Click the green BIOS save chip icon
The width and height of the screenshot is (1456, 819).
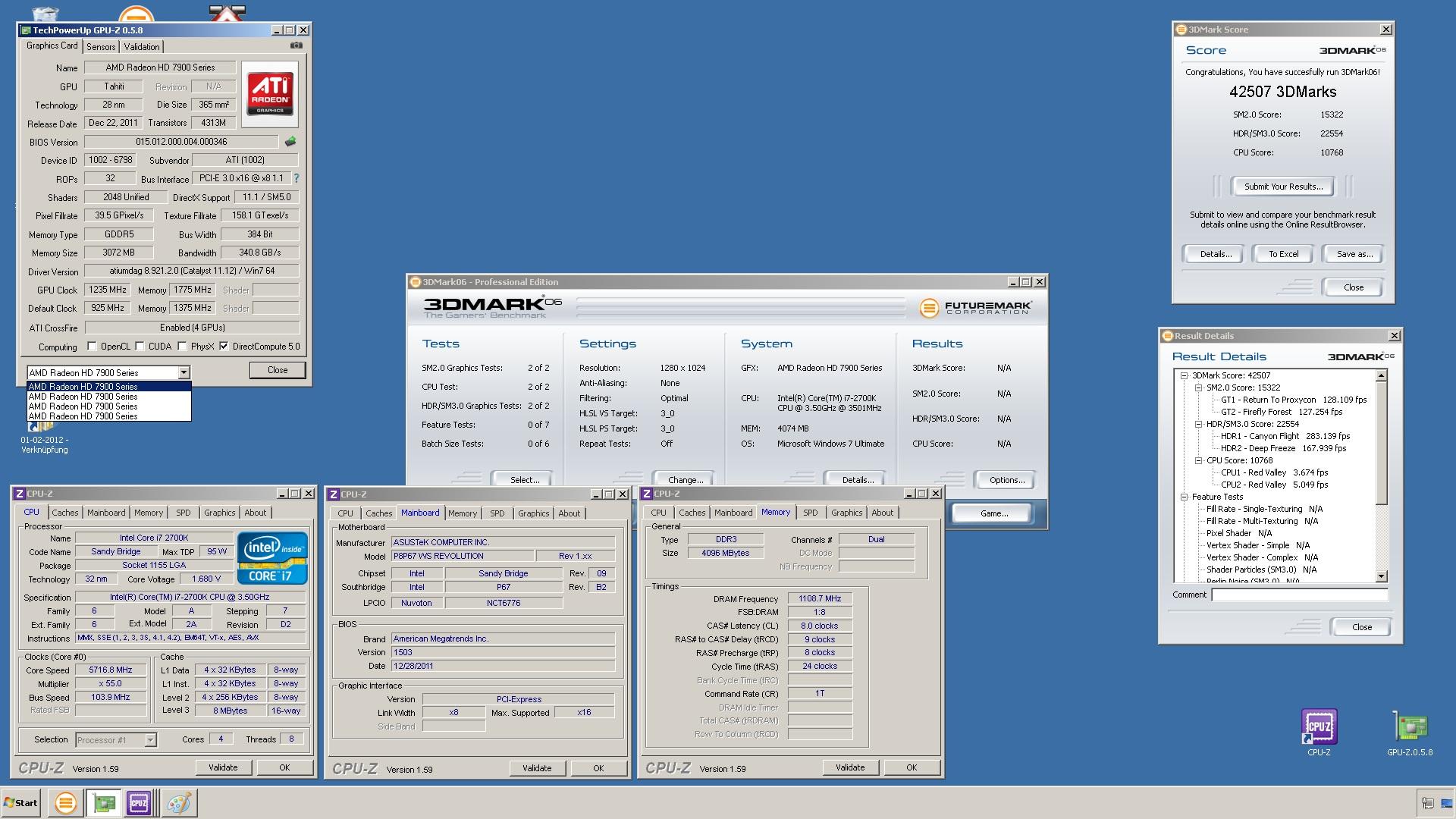tap(290, 142)
